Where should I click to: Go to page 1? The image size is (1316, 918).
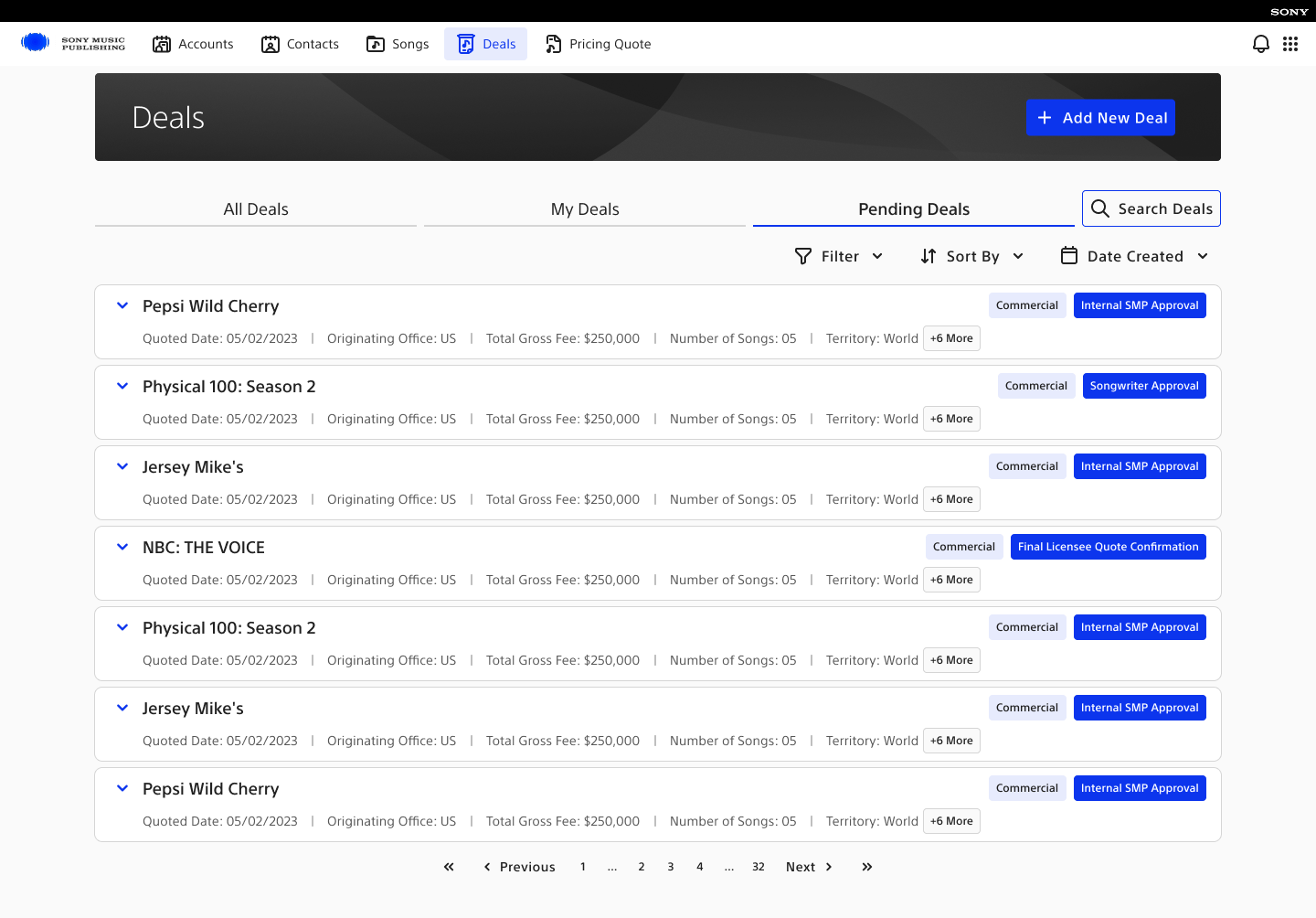(x=583, y=867)
